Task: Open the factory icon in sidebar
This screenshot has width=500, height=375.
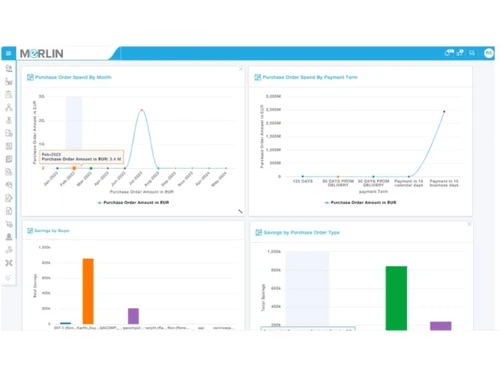Action: click(x=9, y=82)
